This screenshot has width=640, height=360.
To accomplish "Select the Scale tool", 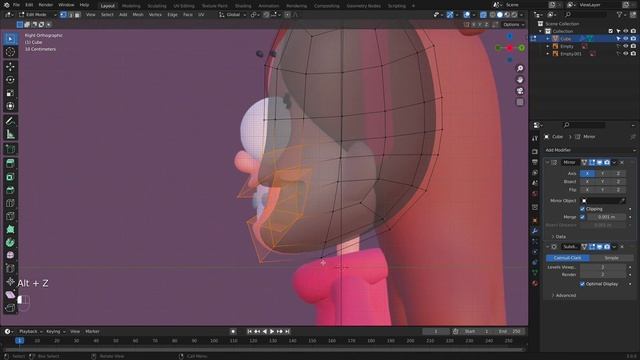I will [10, 93].
